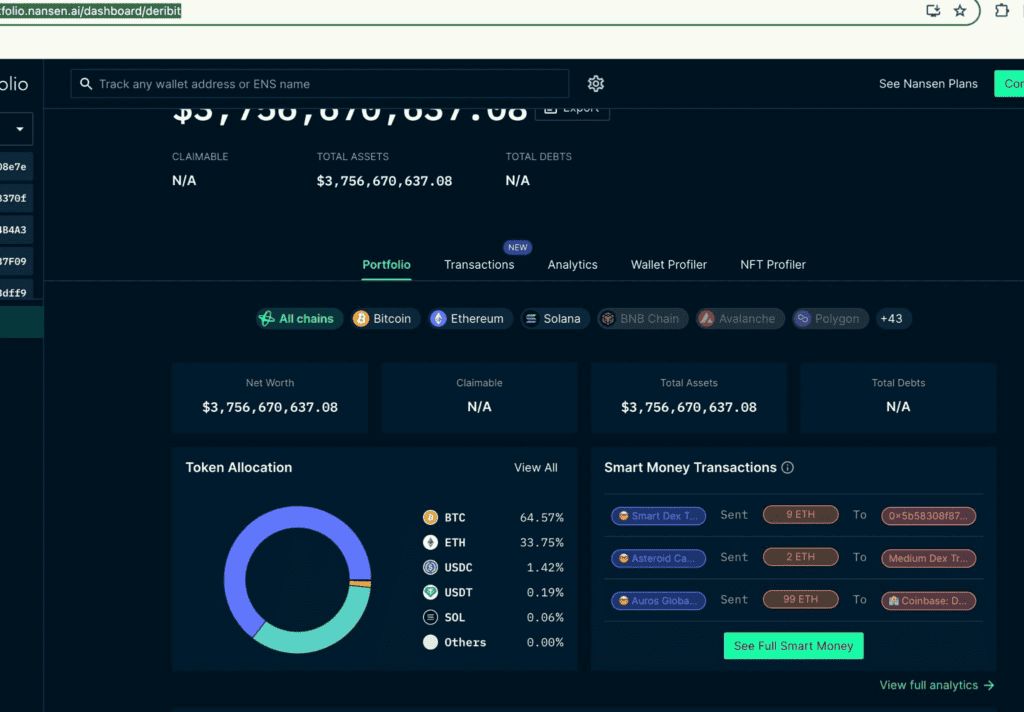Click See Full Smart Money button

point(793,645)
